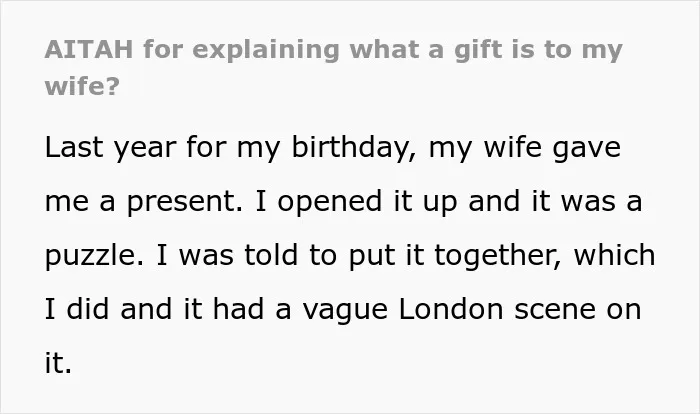Select the word "together," in the paragraph

point(498,256)
